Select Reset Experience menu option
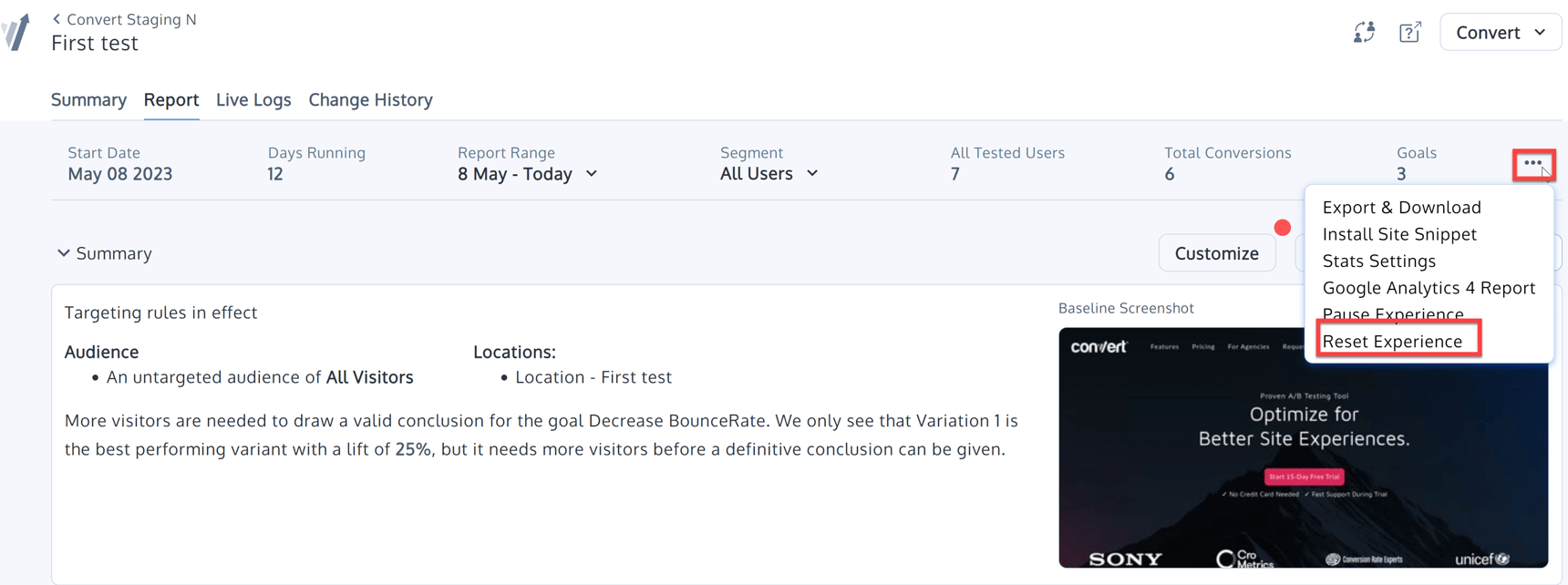Viewport: 1568px width, 585px height. coord(1392,342)
